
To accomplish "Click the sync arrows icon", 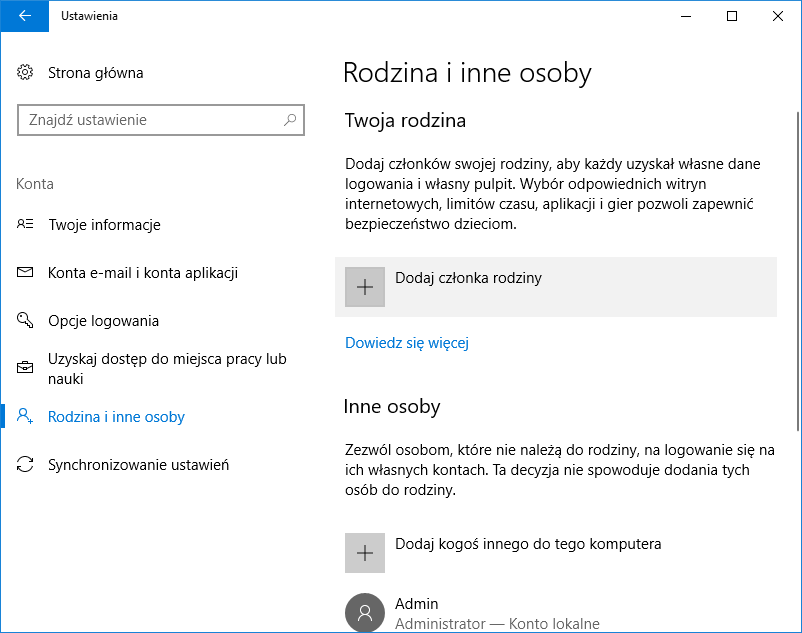I will pyautogui.click(x=26, y=465).
